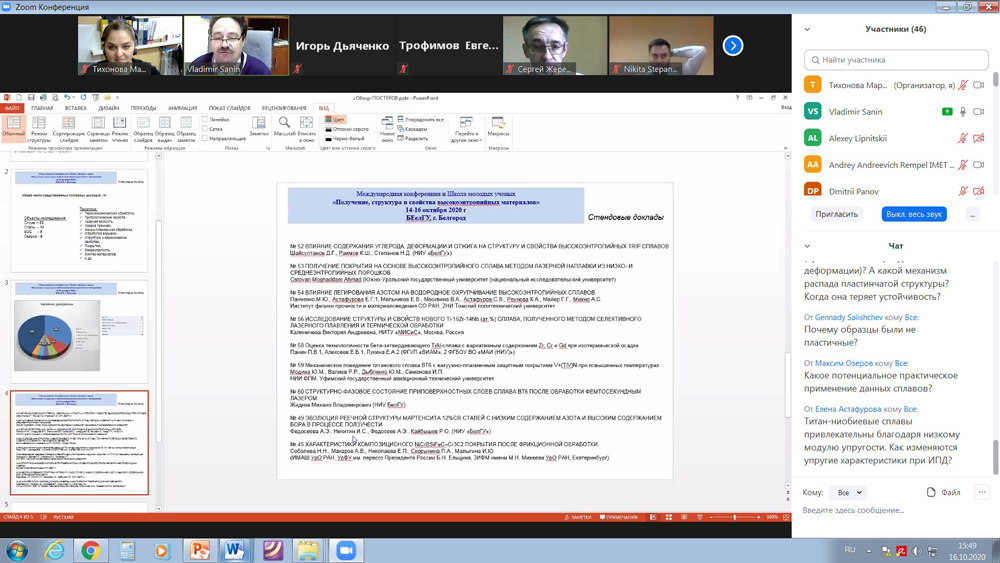Toggle the Gridlines checkbox
The height and width of the screenshot is (563, 1000).
[x=205, y=129]
